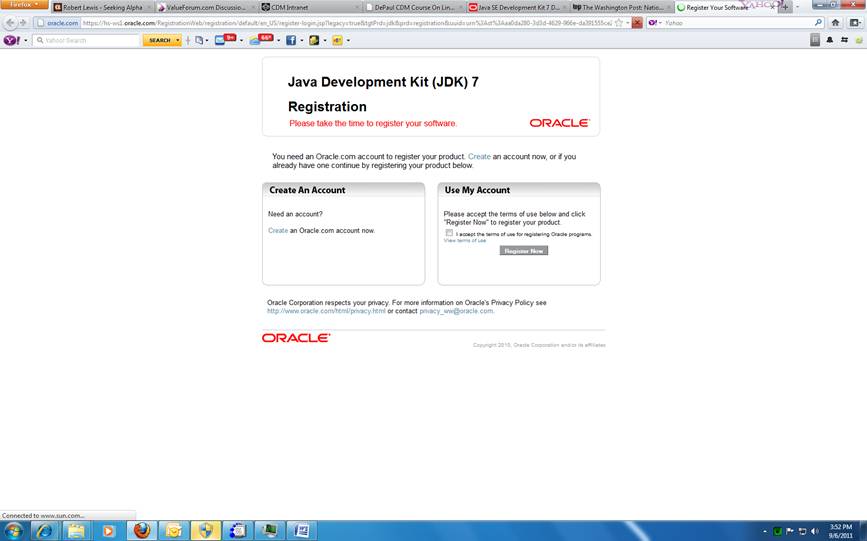Image resolution: width=867 pixels, height=541 pixels.
Task: Expand the Yahoo! logo dropdown arrow
Action: (x=25, y=40)
